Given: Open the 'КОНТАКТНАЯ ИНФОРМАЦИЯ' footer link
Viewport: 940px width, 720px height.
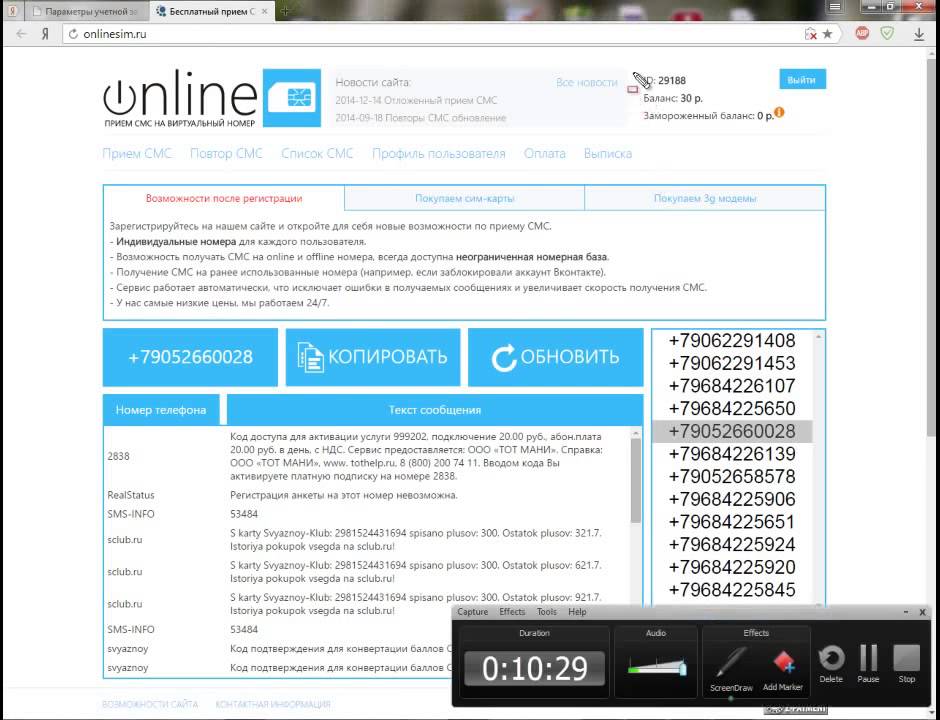Looking at the screenshot, I should pos(273,704).
